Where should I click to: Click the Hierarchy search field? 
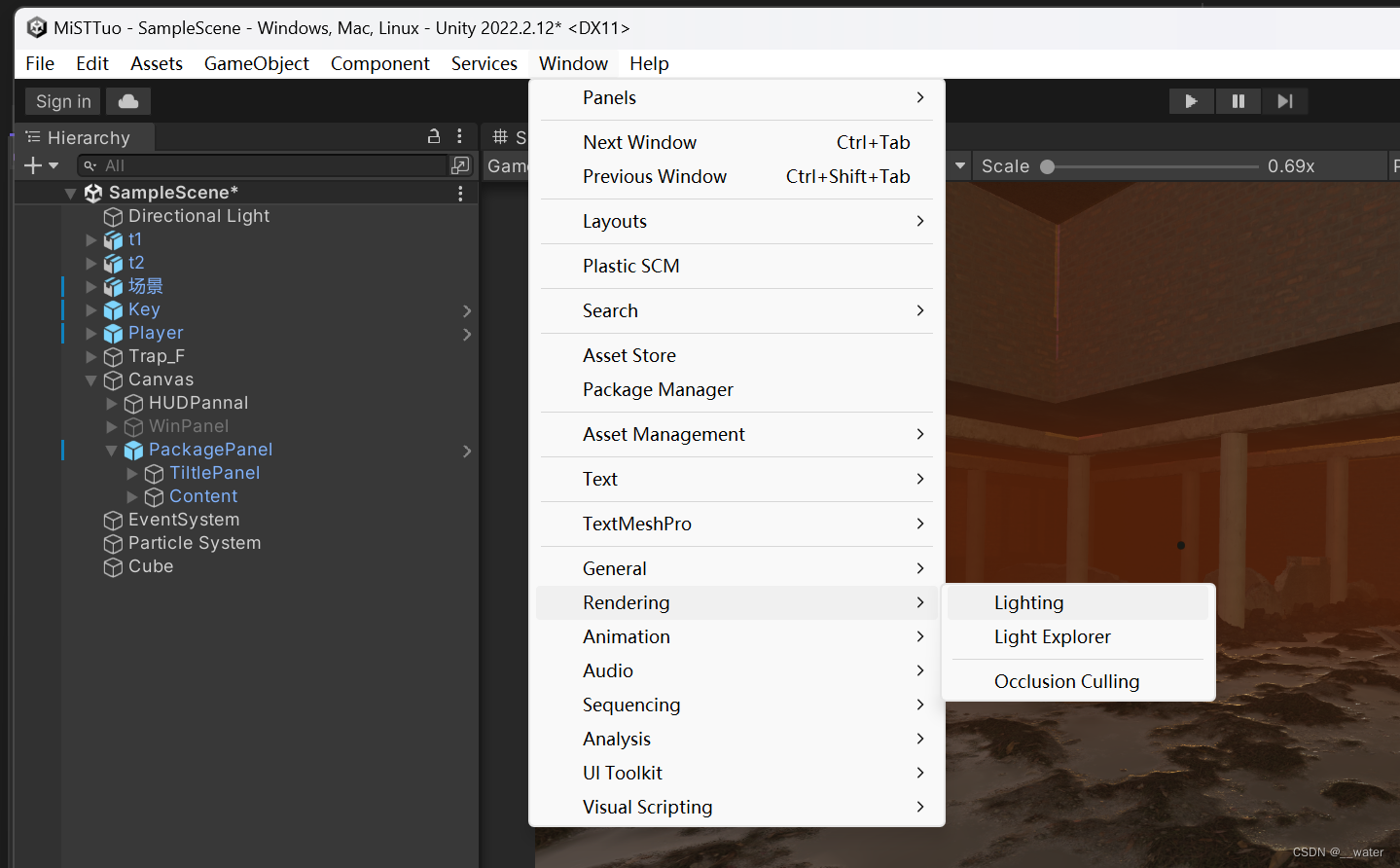[262, 165]
